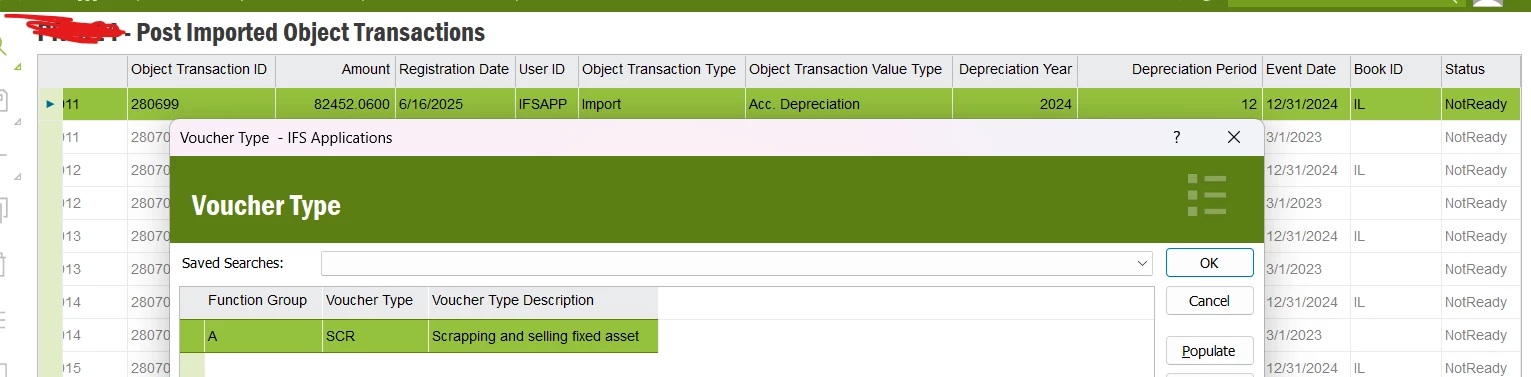Close the Voucher Type dialog with X
Screen dimensions: 1531x377
click(1234, 137)
